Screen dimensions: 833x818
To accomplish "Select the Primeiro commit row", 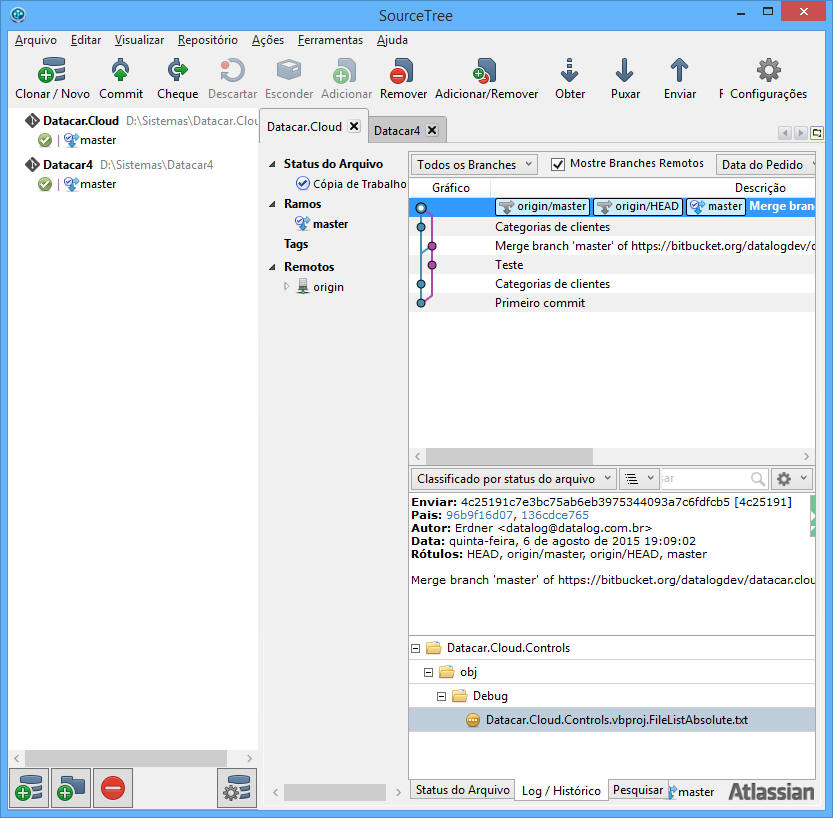I will pyautogui.click(x=612, y=303).
